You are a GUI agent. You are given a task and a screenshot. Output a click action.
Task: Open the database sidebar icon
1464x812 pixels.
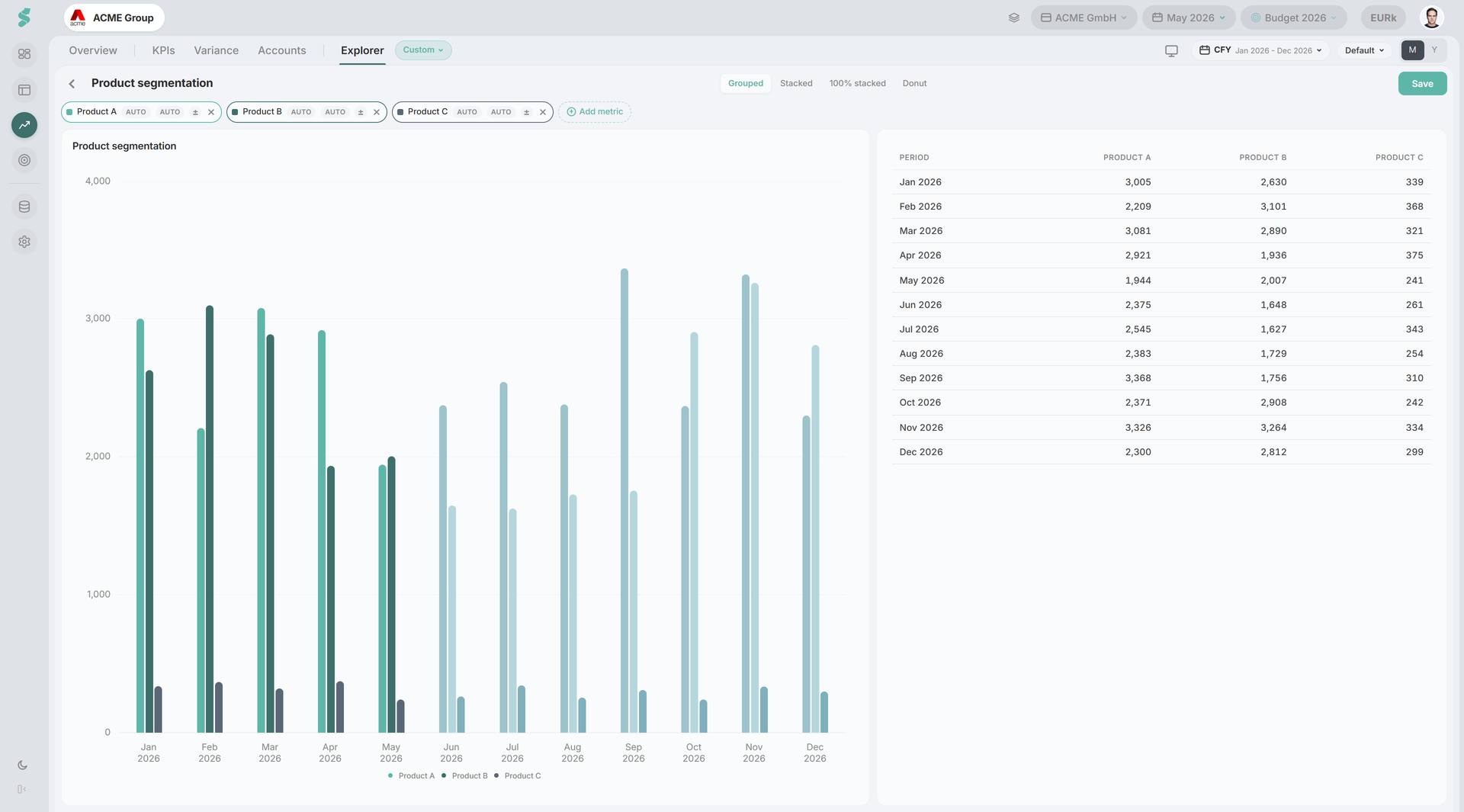(x=24, y=207)
